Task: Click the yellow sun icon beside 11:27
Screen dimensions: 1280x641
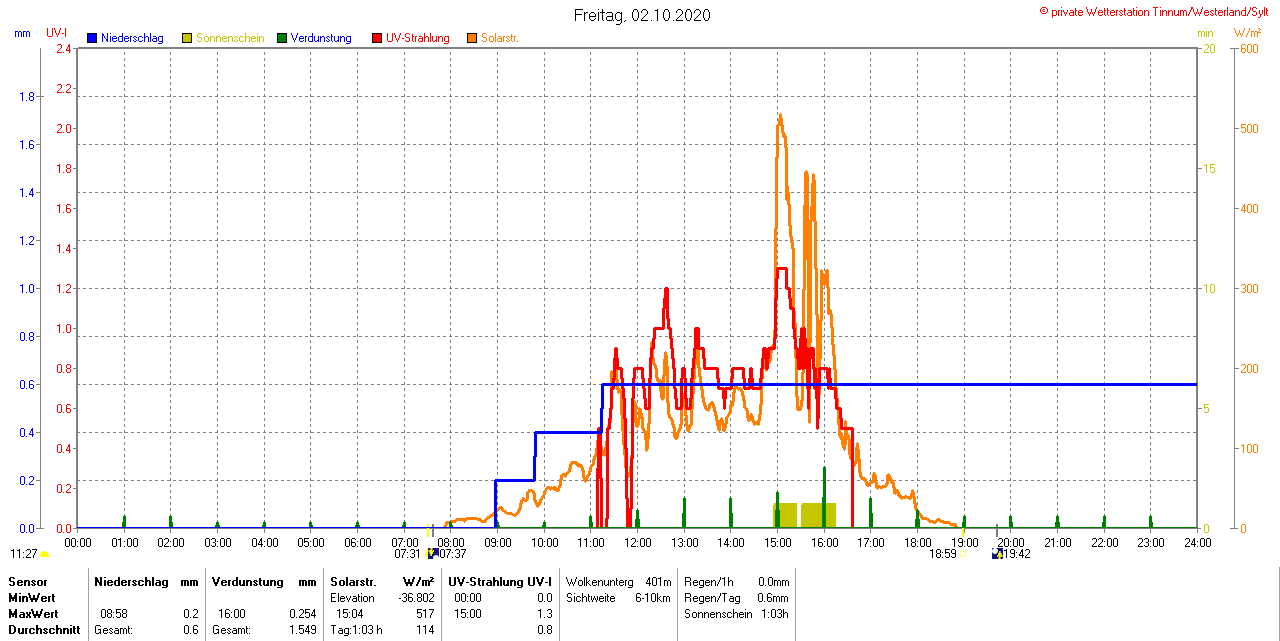Action: 45,554
